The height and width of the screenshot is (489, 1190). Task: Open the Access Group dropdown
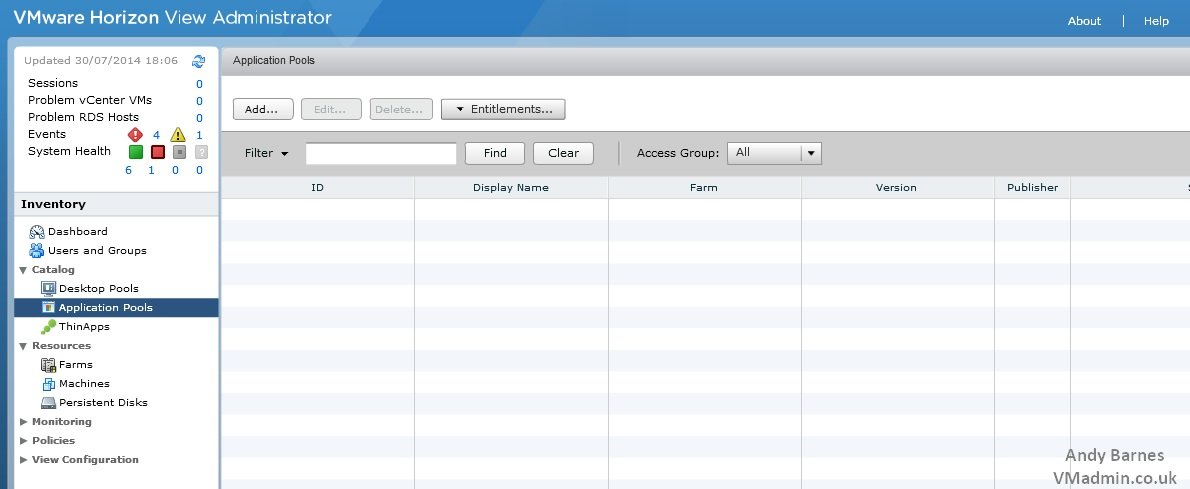point(811,153)
